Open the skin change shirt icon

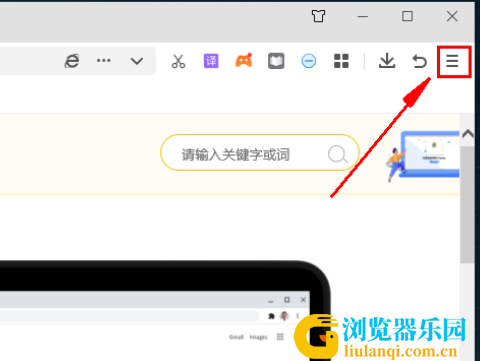tap(318, 16)
